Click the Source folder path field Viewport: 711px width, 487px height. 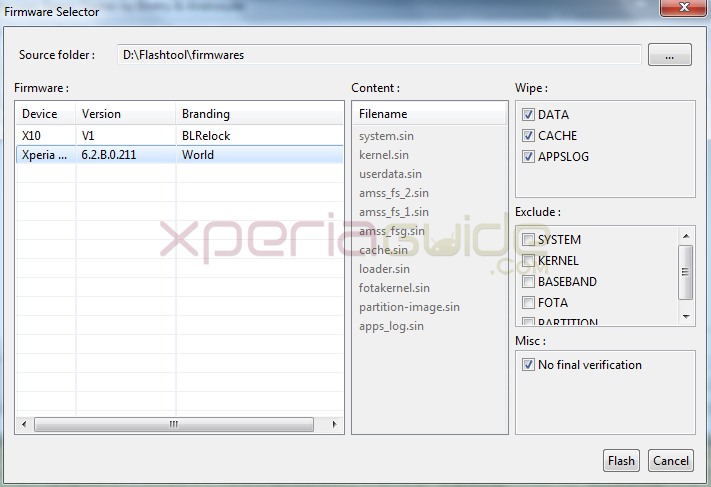(379, 55)
